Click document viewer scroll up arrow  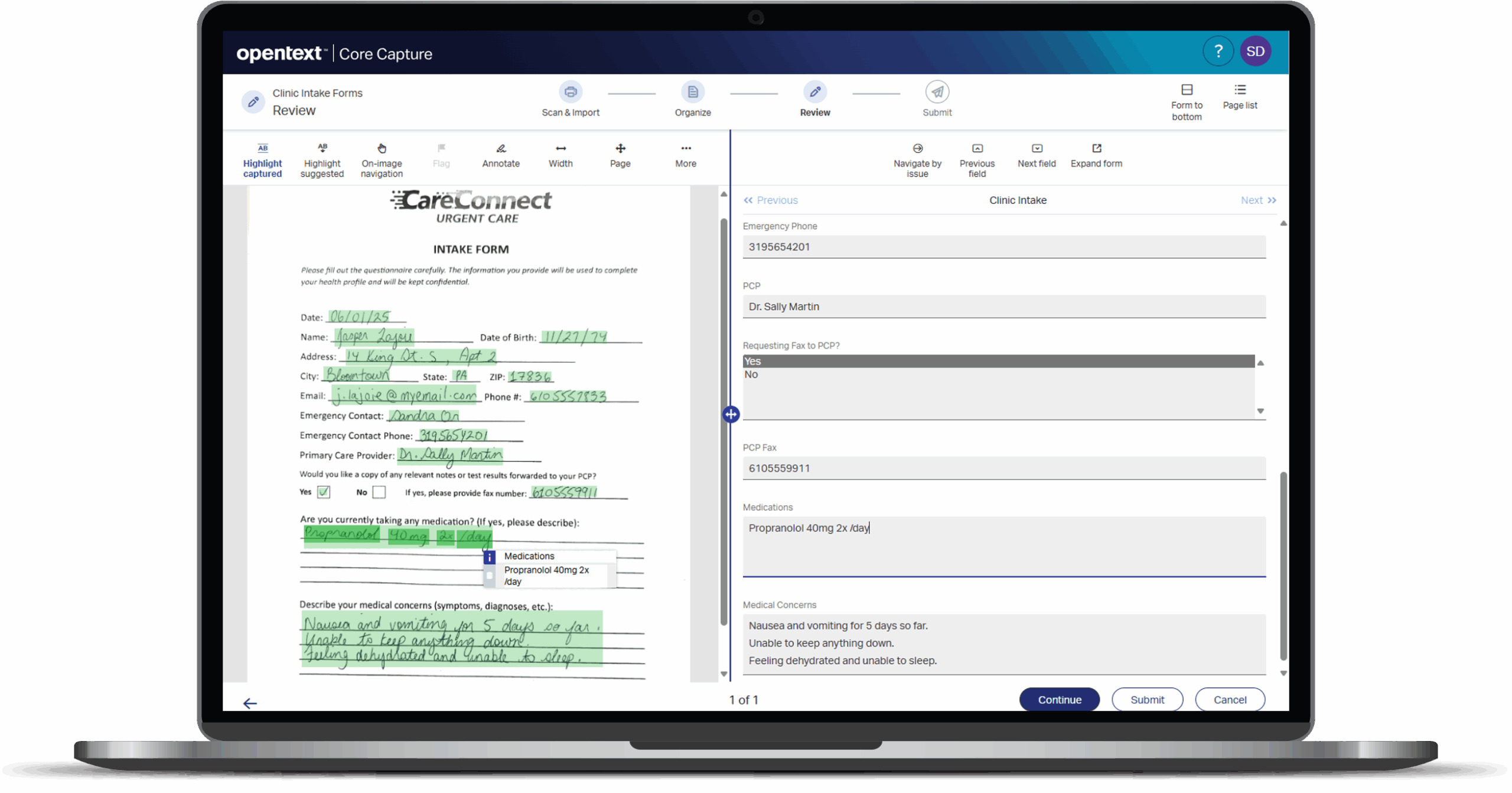[724, 194]
